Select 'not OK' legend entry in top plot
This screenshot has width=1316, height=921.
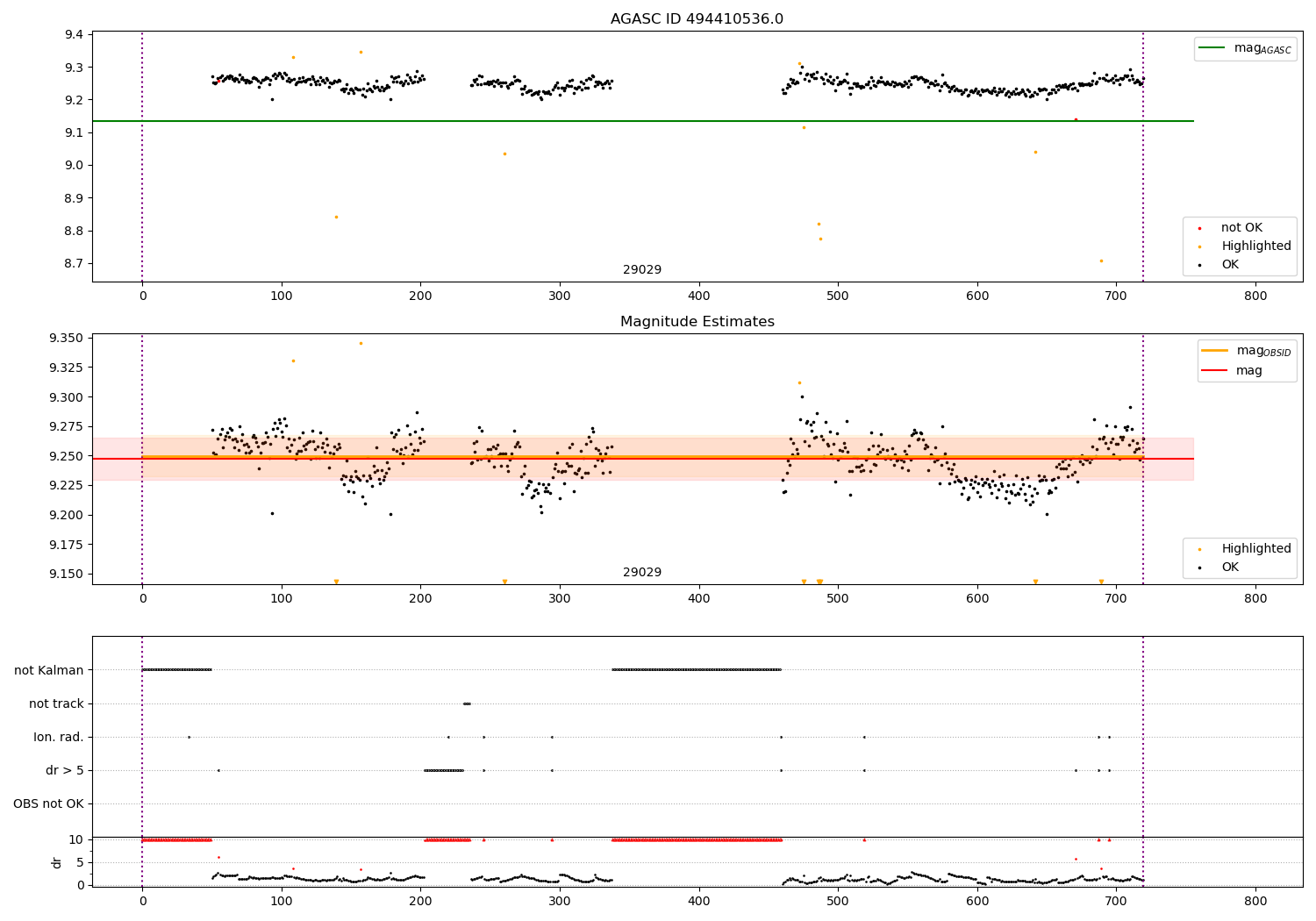click(x=1241, y=227)
